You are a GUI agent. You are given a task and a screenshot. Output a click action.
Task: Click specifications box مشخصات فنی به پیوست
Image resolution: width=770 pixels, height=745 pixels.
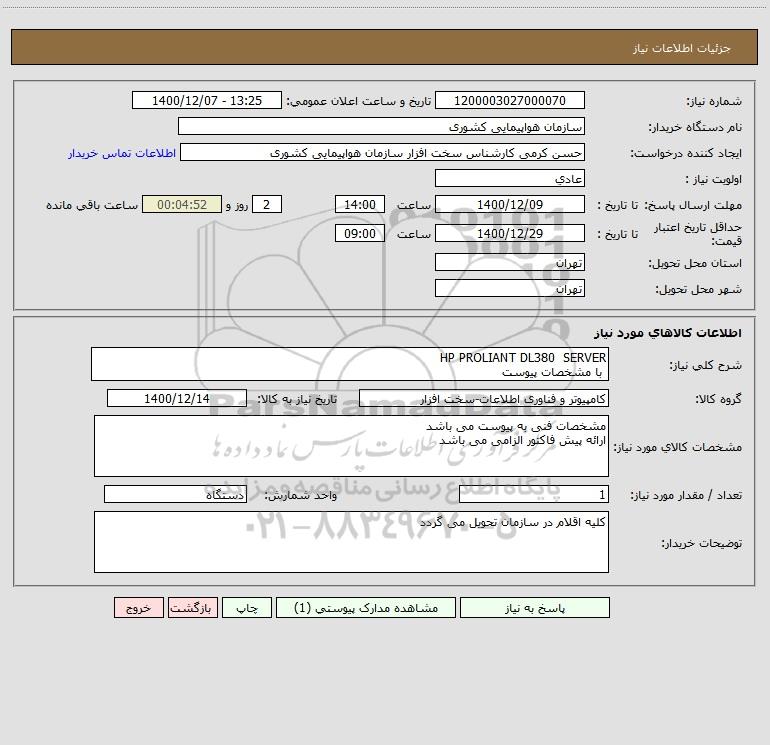click(351, 446)
